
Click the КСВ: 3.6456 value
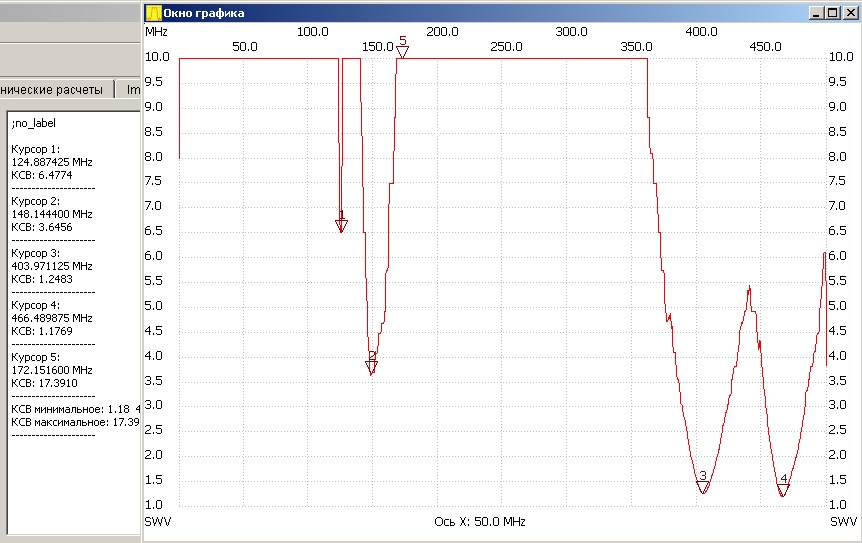click(x=42, y=228)
